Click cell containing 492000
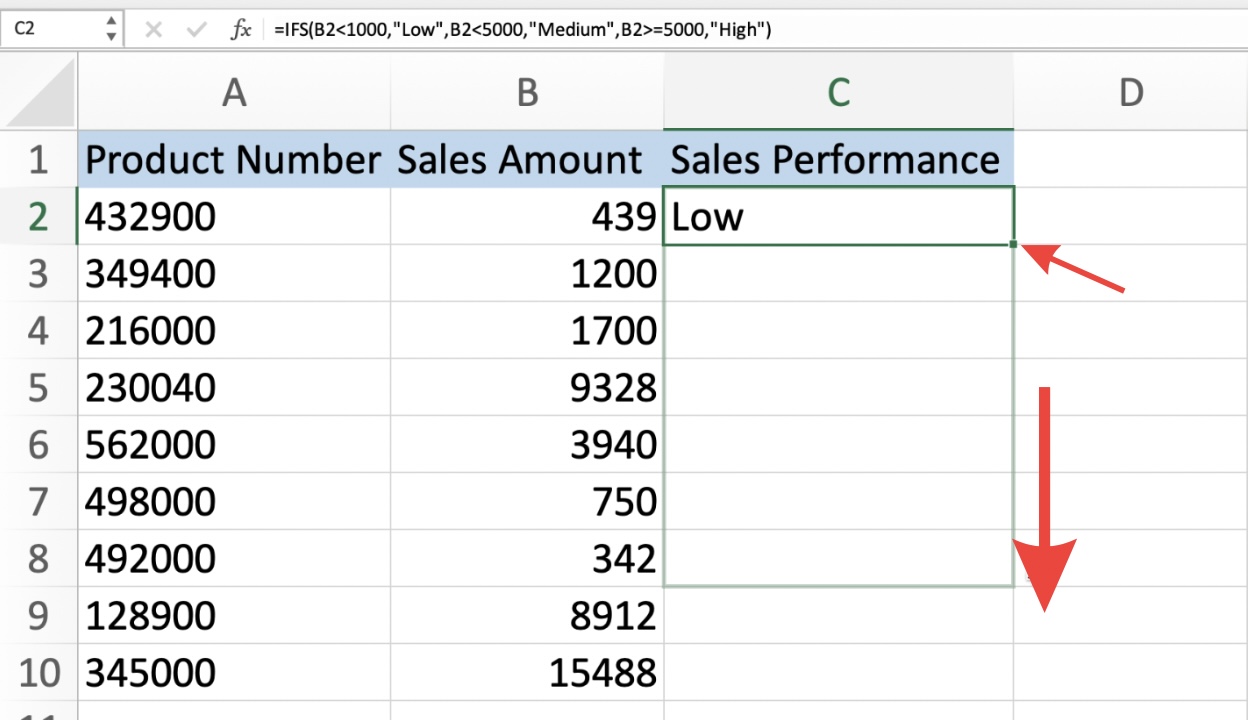1248x720 pixels. [x=234, y=558]
